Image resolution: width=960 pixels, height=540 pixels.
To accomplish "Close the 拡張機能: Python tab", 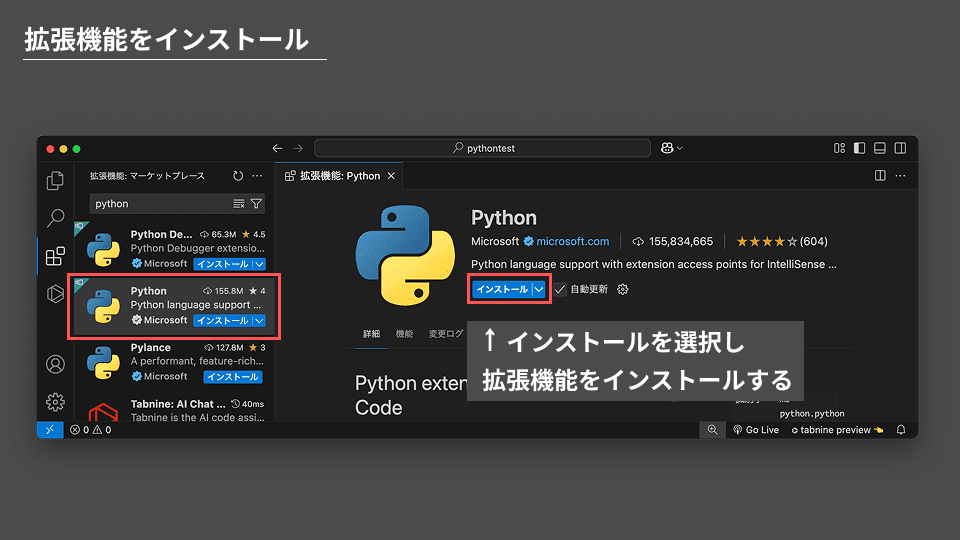I will pyautogui.click(x=391, y=176).
